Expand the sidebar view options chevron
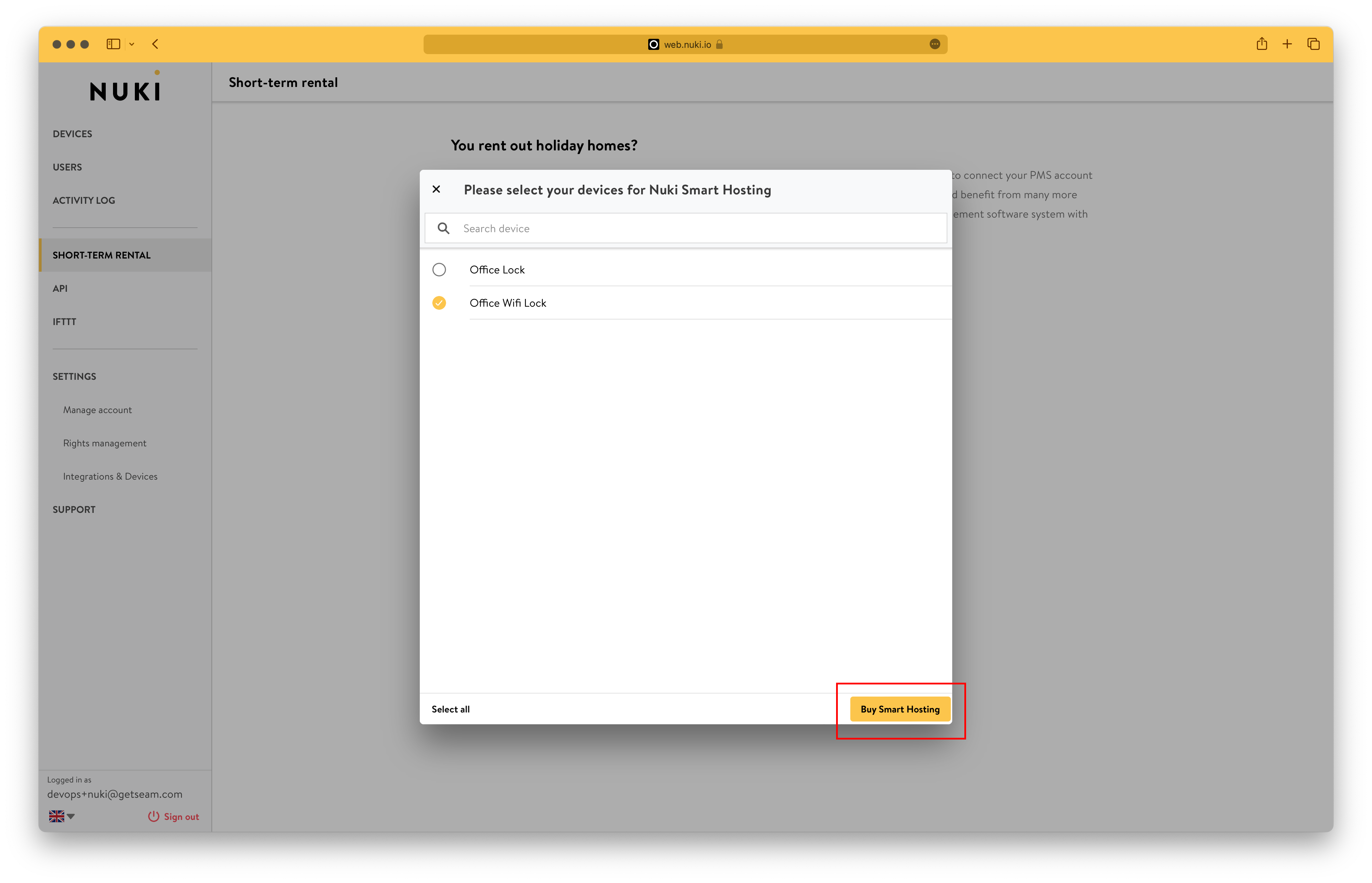The height and width of the screenshot is (883, 1372). tap(131, 44)
